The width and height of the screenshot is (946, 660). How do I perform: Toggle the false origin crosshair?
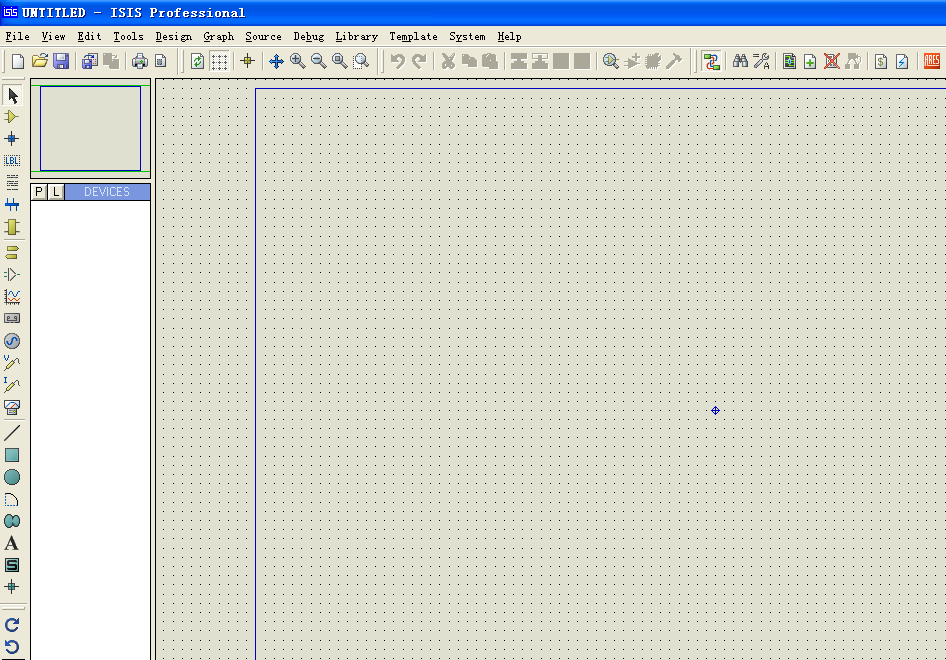click(247, 61)
